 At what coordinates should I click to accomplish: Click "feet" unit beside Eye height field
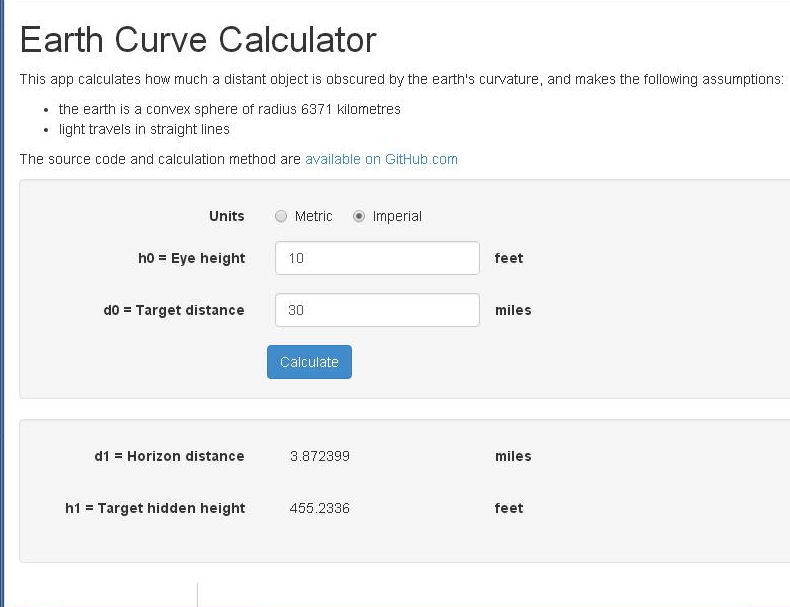coord(509,258)
